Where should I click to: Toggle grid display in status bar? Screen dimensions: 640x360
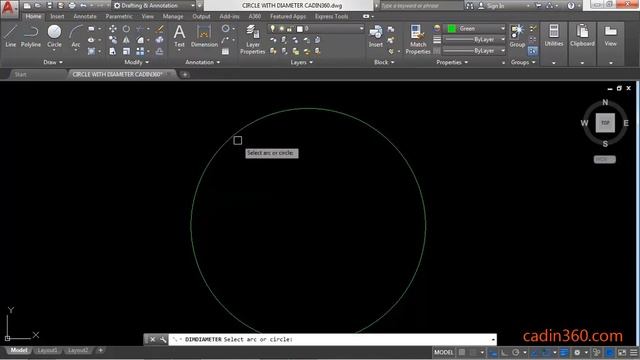[462, 352]
